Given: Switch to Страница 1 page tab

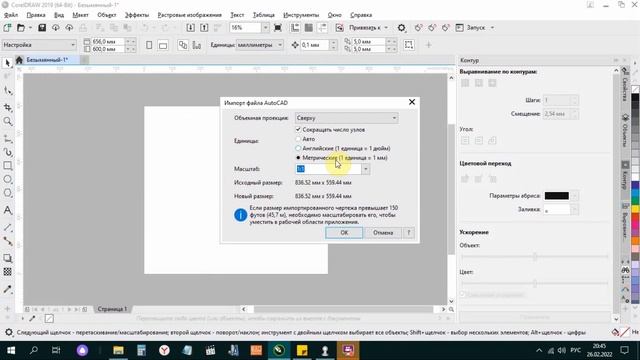Looking at the screenshot, I should pos(112,309).
